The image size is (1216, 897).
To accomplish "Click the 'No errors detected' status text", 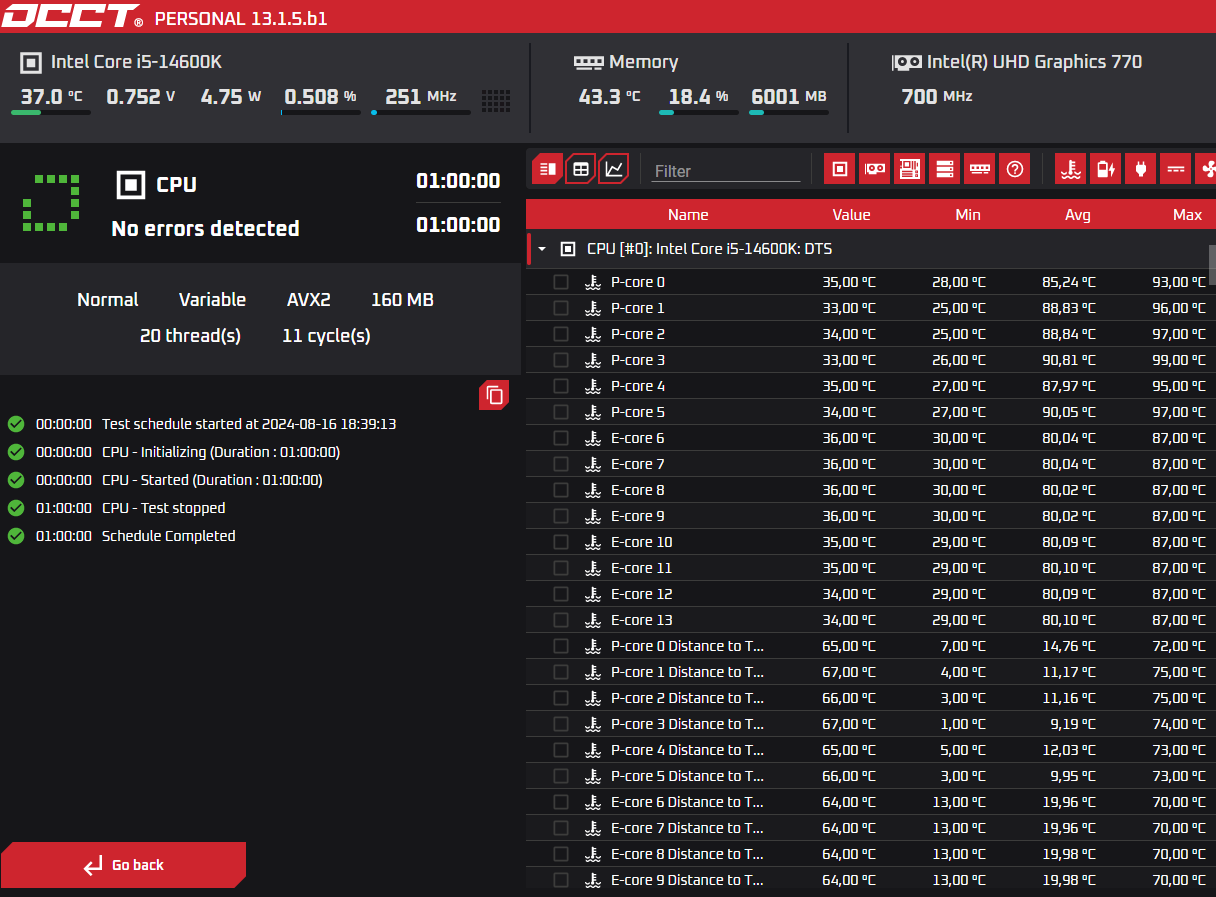I will point(205,229).
